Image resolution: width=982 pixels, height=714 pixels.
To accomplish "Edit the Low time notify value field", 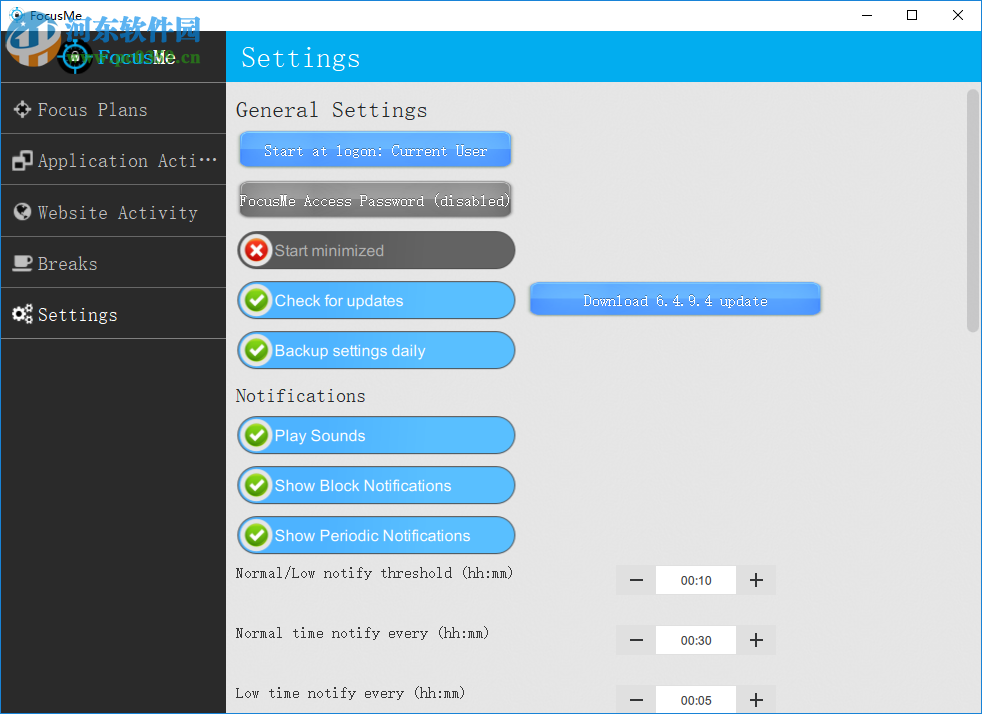I will (x=695, y=699).
